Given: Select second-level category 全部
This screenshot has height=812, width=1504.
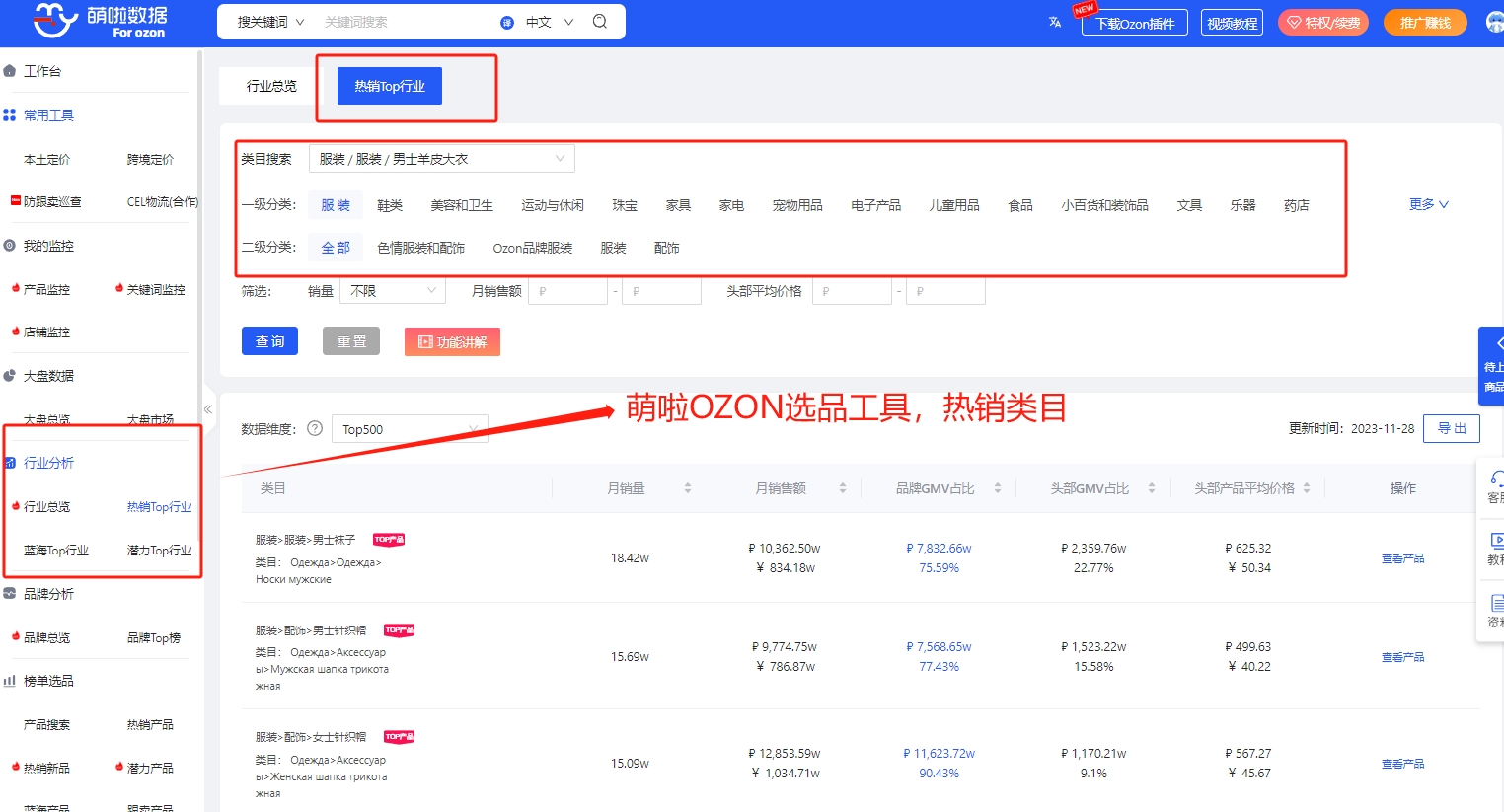Looking at the screenshot, I should 336,248.
